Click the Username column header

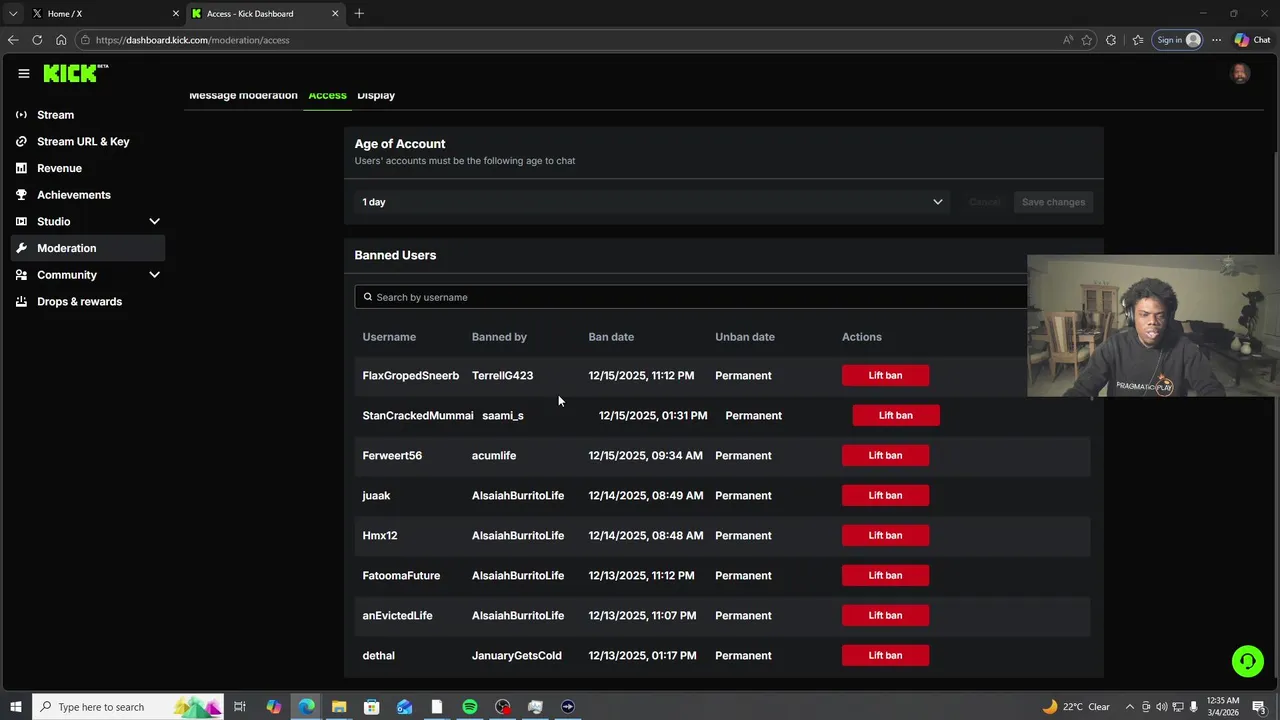(389, 337)
